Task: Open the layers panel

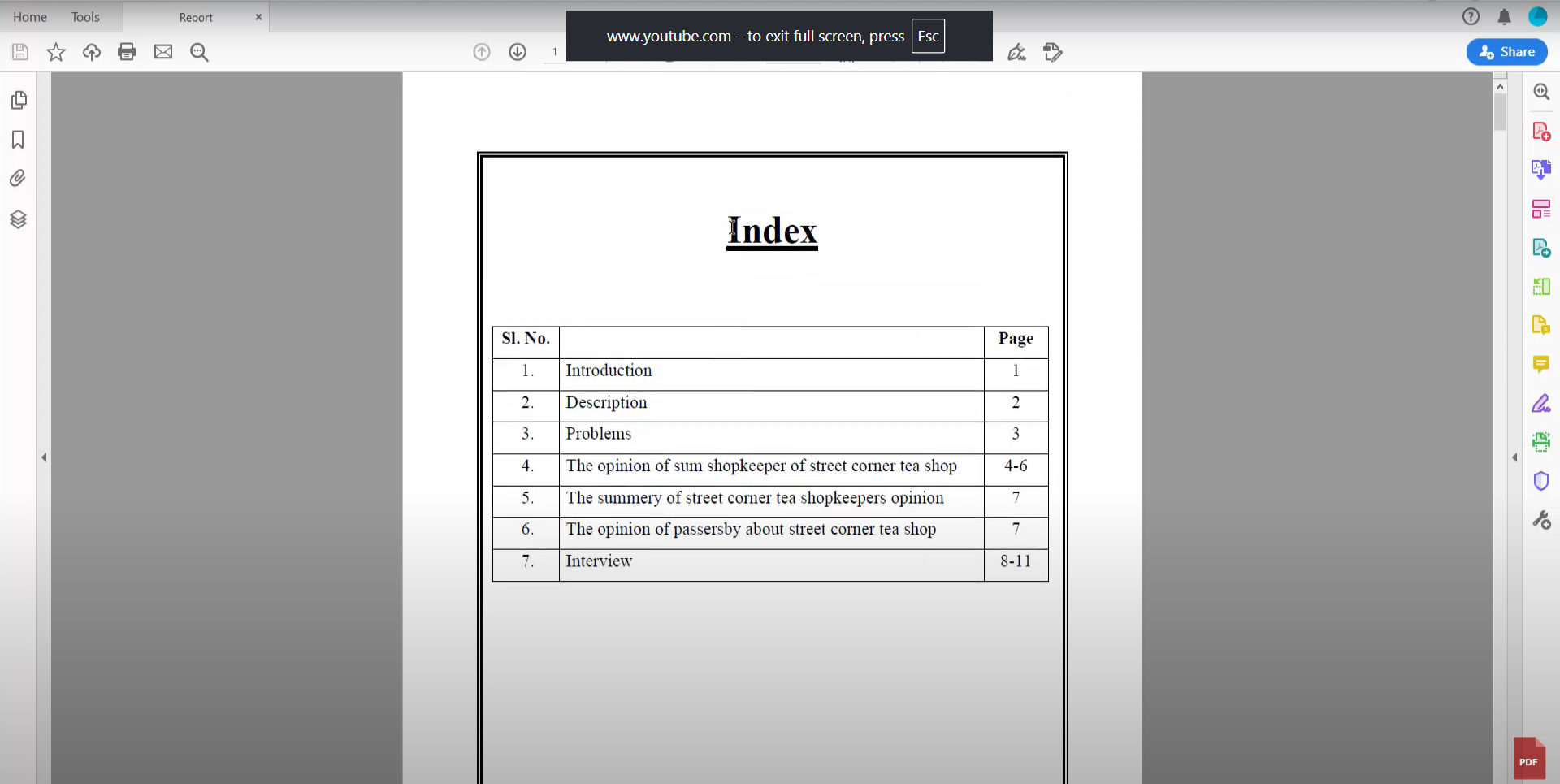Action: coord(17,219)
